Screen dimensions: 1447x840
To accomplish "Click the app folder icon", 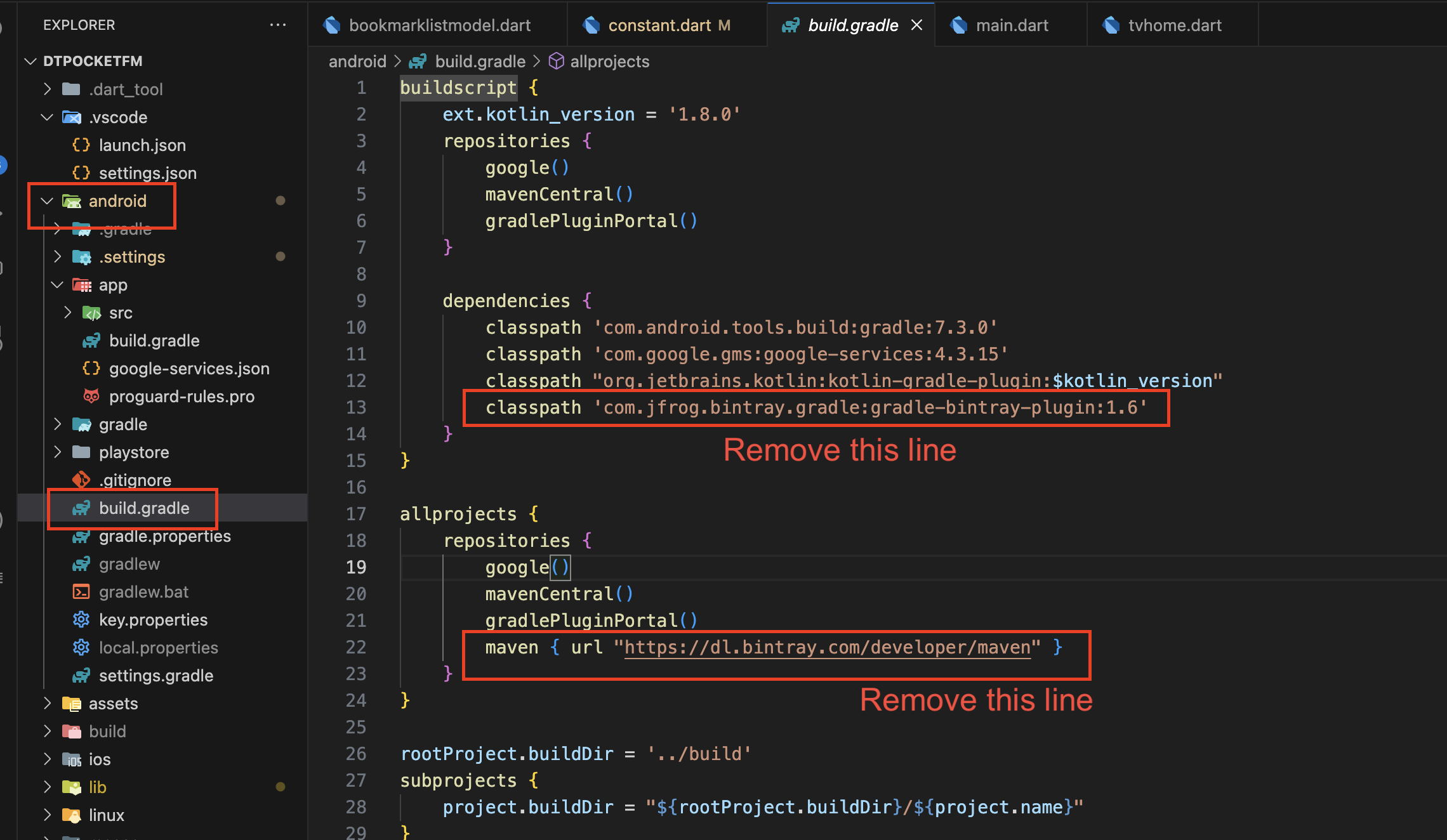I will 81,285.
